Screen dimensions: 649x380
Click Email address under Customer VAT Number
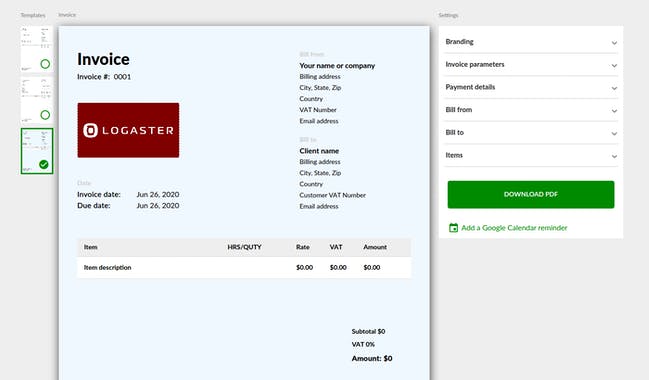pos(319,206)
